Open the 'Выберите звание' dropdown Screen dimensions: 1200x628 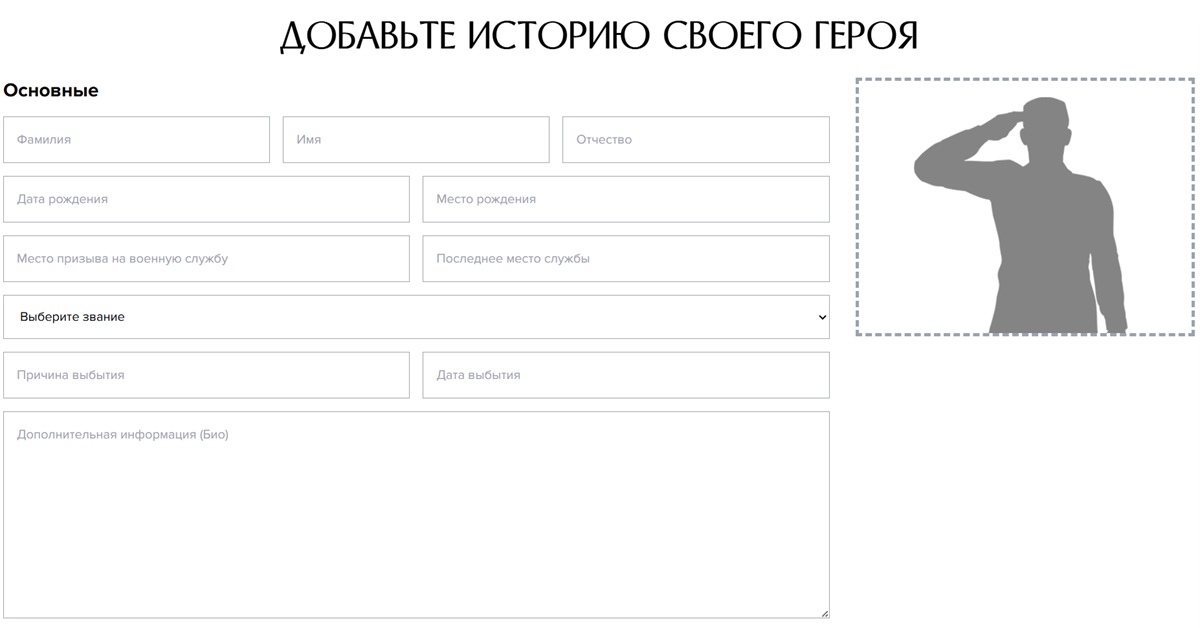pyautogui.click(x=416, y=317)
